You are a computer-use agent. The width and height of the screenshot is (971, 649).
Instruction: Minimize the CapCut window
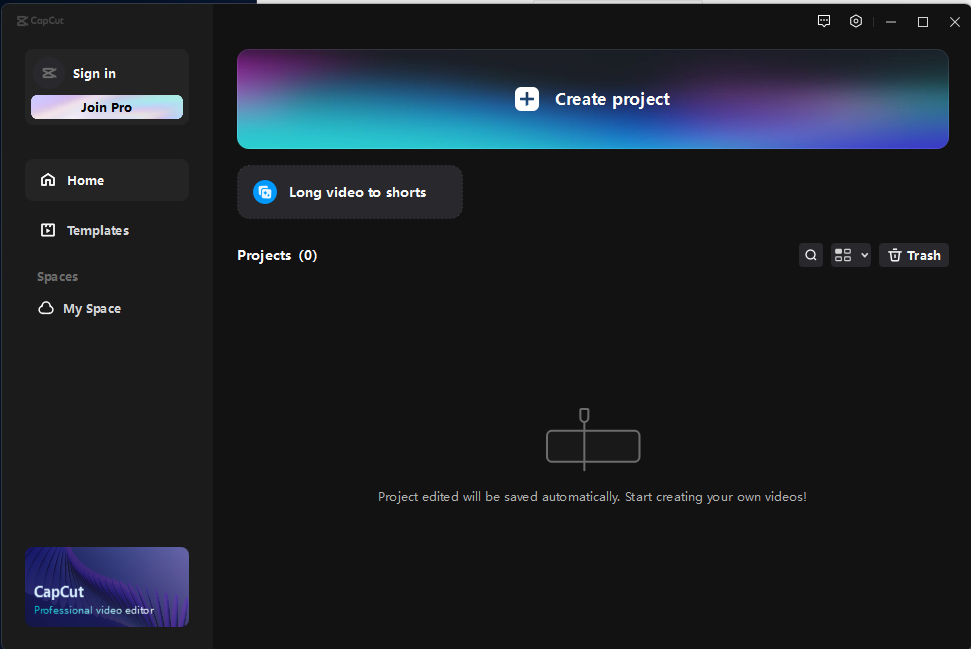[891, 22]
